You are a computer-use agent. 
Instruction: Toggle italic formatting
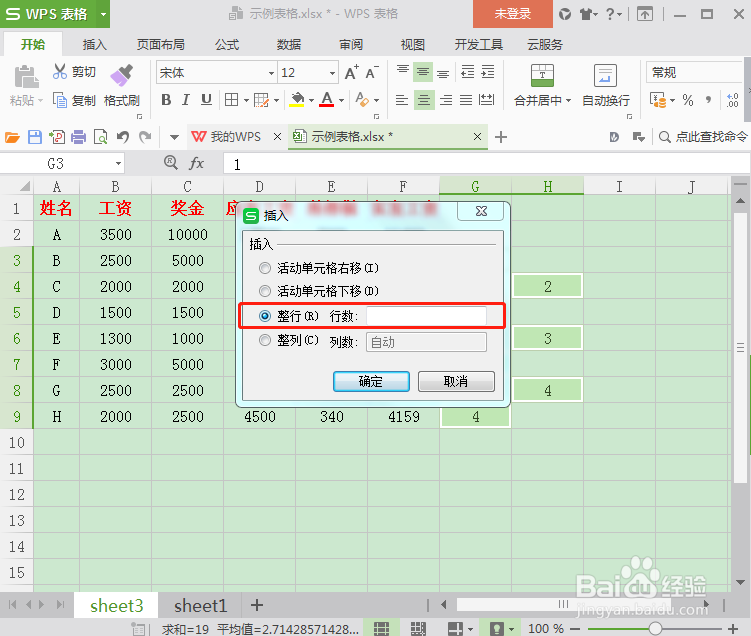[186, 100]
